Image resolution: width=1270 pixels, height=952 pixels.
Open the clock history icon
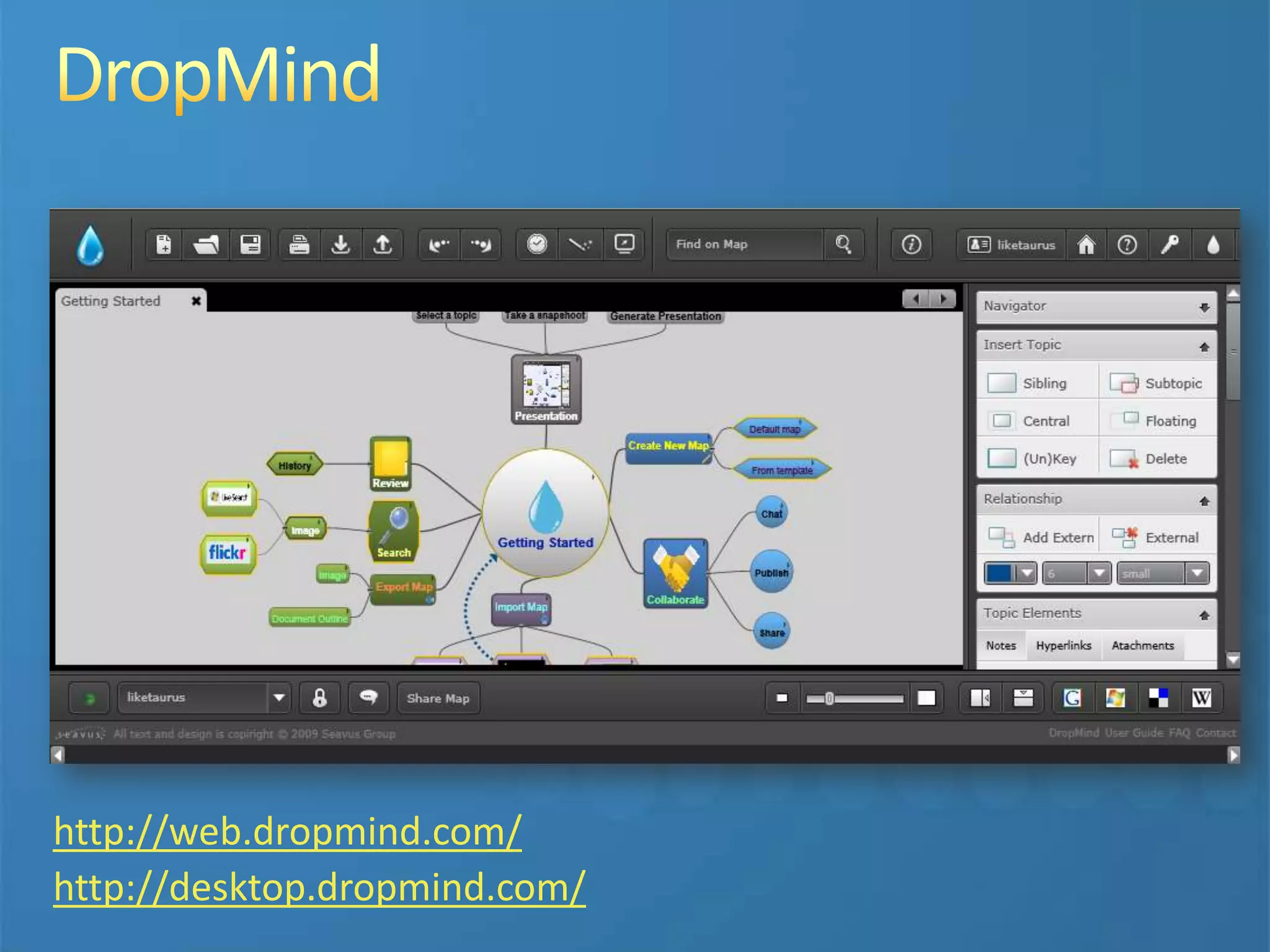(537, 244)
